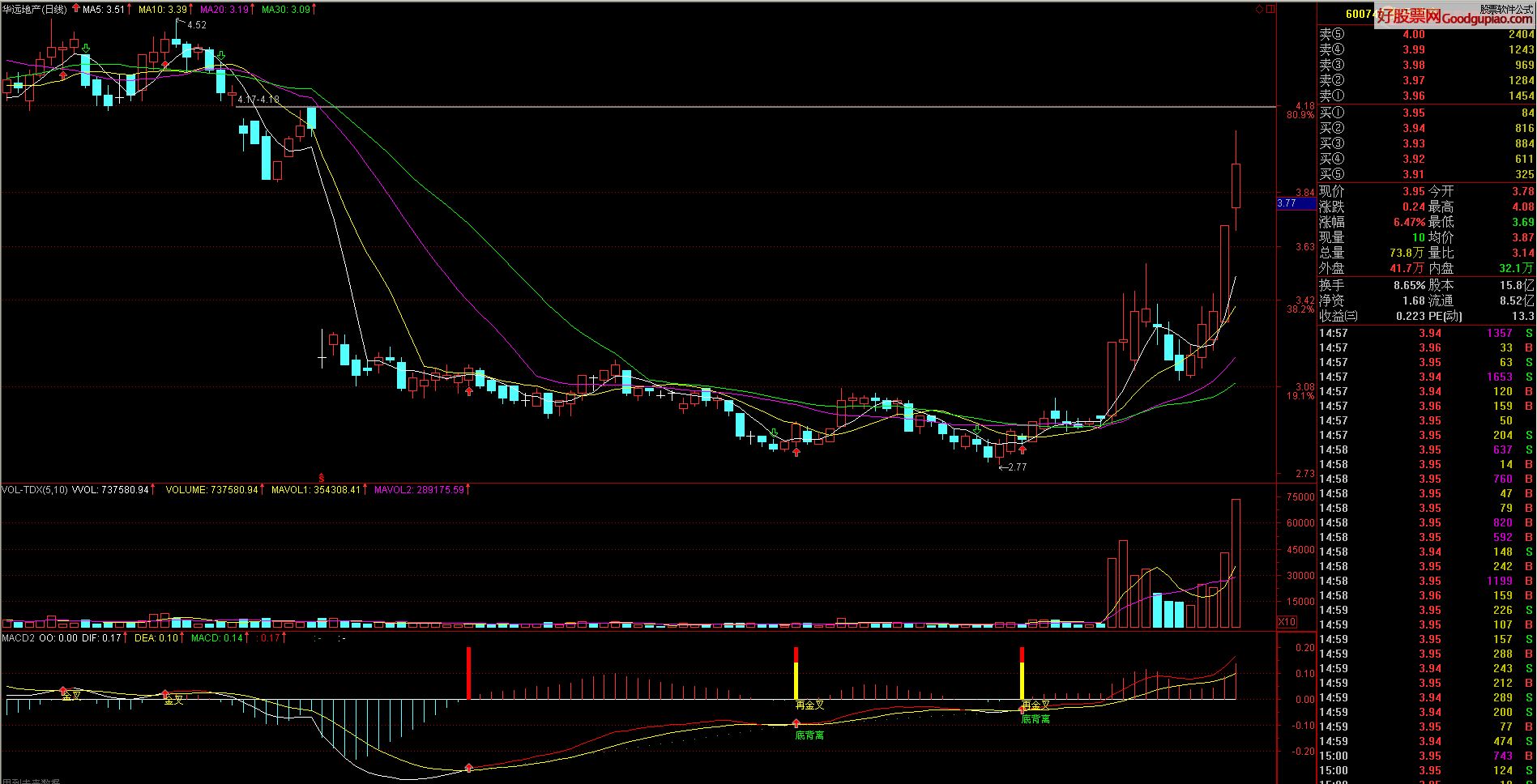
Task: Click the 净资 1.68 value
Action: 1414,300
